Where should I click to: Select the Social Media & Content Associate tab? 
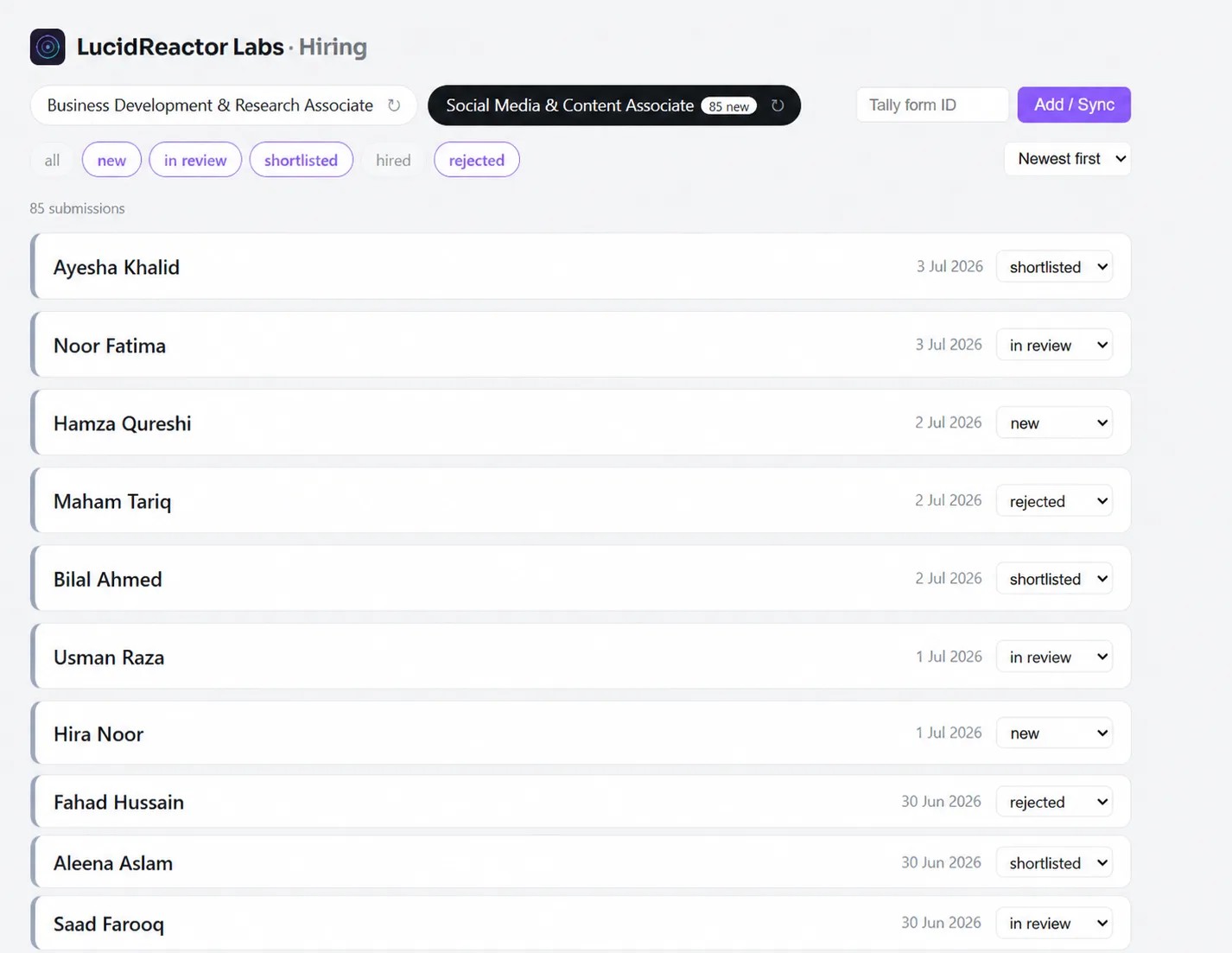(x=614, y=105)
